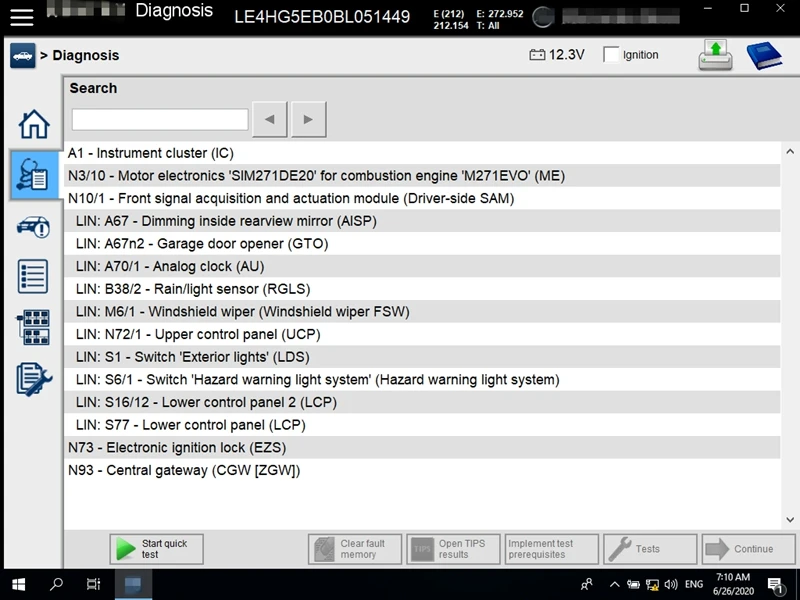Select N73 Electronic ignition lock (EZS)
The height and width of the screenshot is (600, 800).
pos(422,447)
